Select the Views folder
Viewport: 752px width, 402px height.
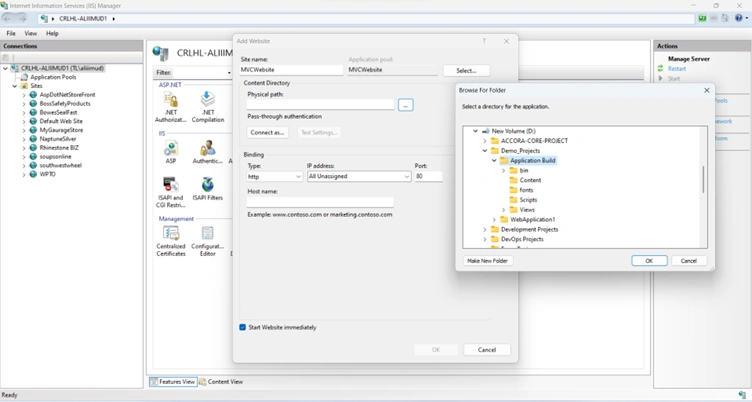point(527,210)
